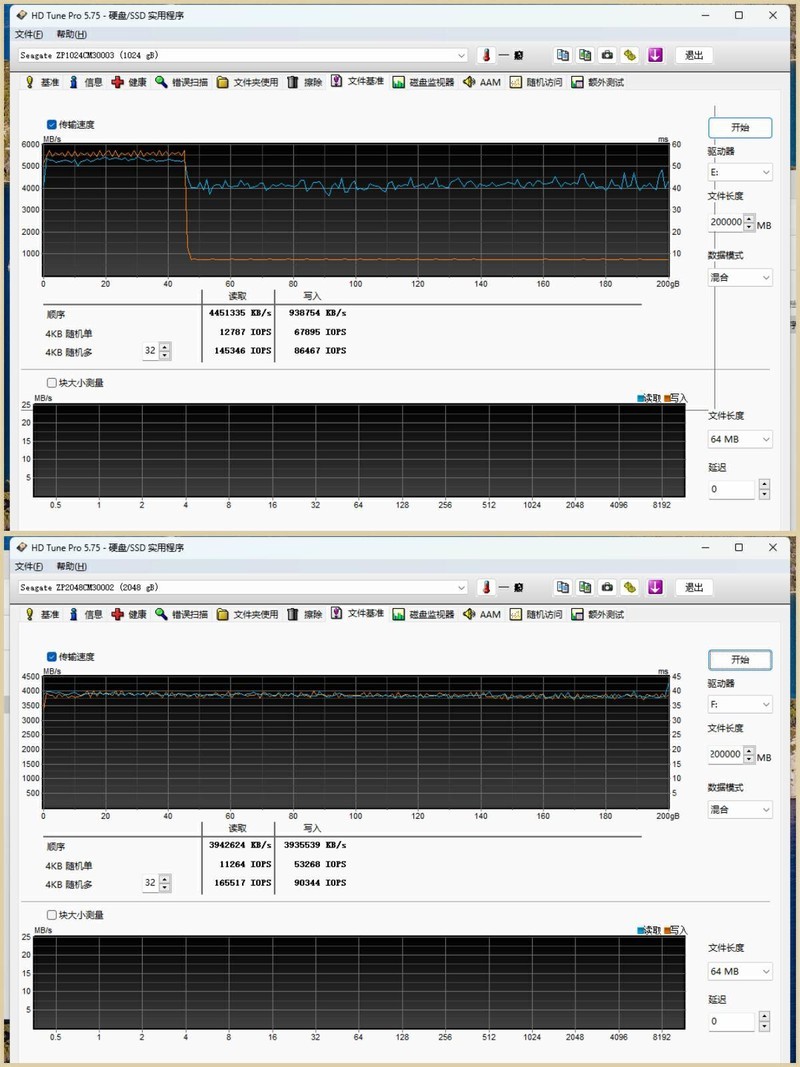Toggle 块大小测量 checkbox in upper window
The image size is (800, 1067).
click(52, 383)
